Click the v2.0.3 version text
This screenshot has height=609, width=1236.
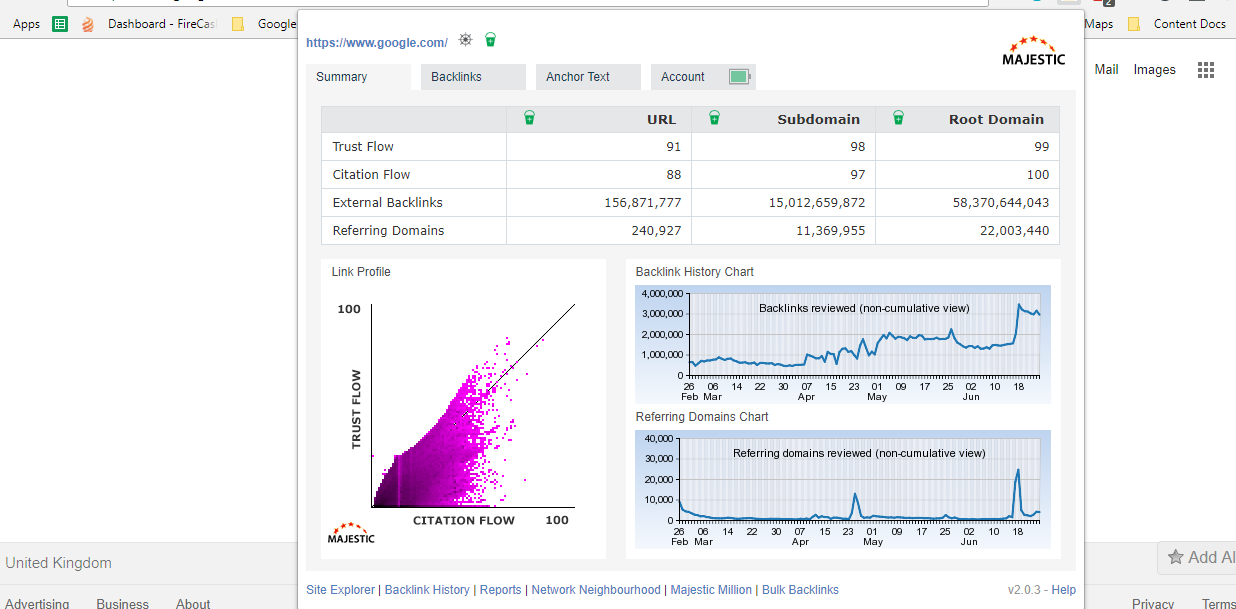1024,590
